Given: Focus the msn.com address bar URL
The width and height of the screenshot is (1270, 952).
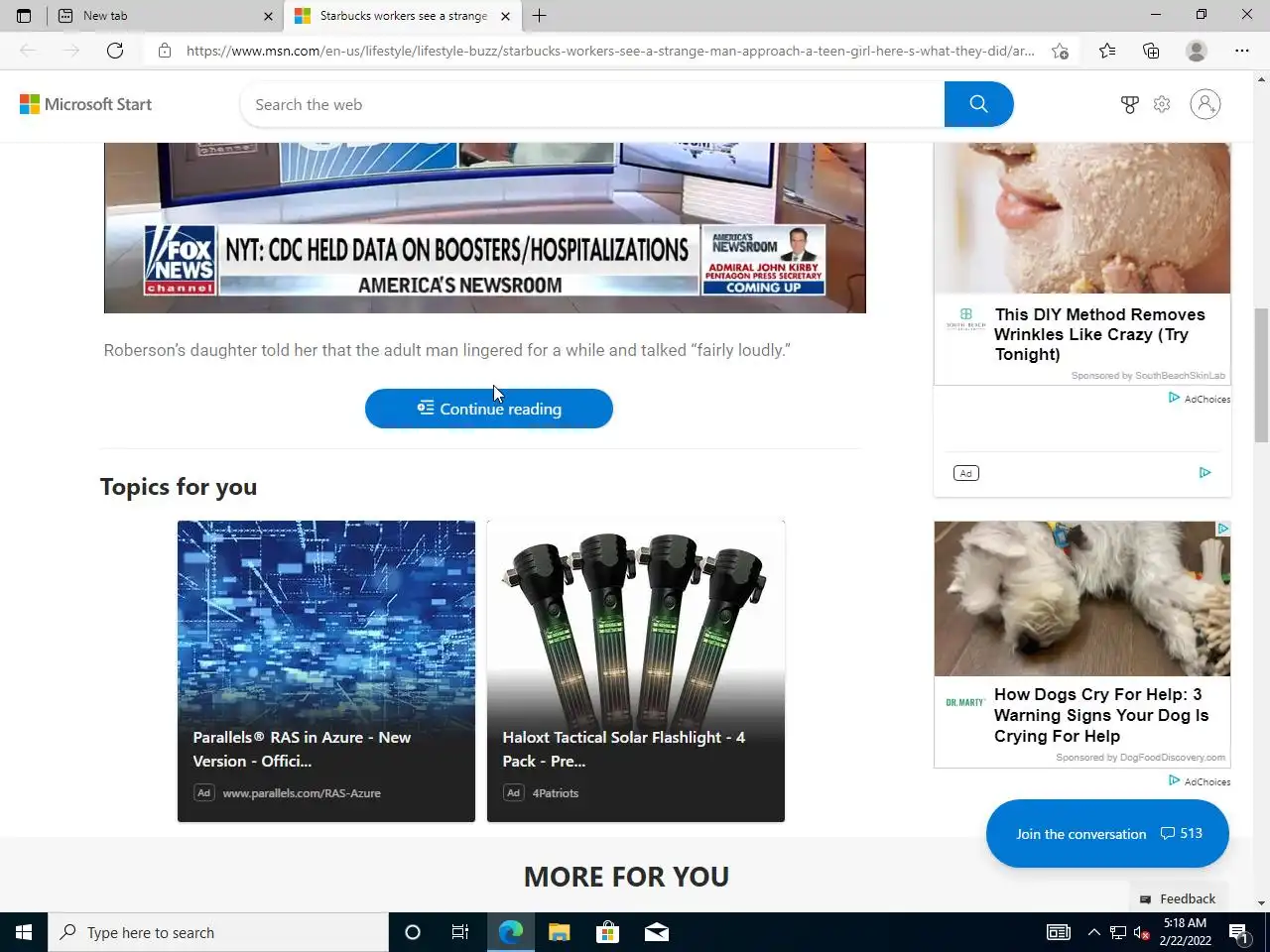Looking at the screenshot, I should click(x=610, y=51).
